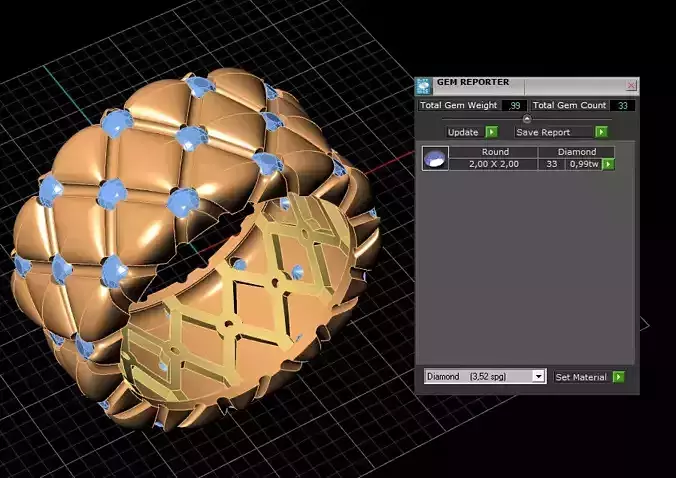Click the Update button label
676x478 pixels.
point(463,132)
